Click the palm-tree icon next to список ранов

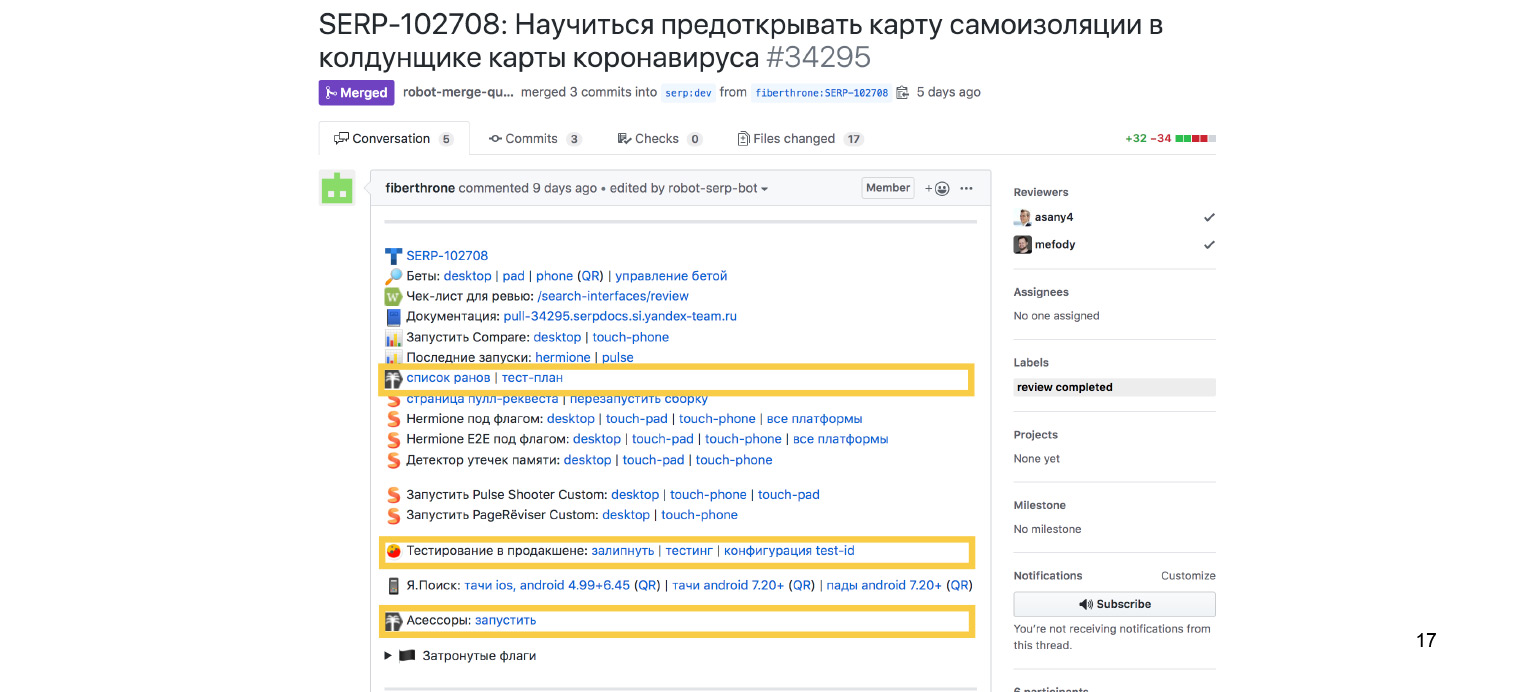(x=392, y=378)
